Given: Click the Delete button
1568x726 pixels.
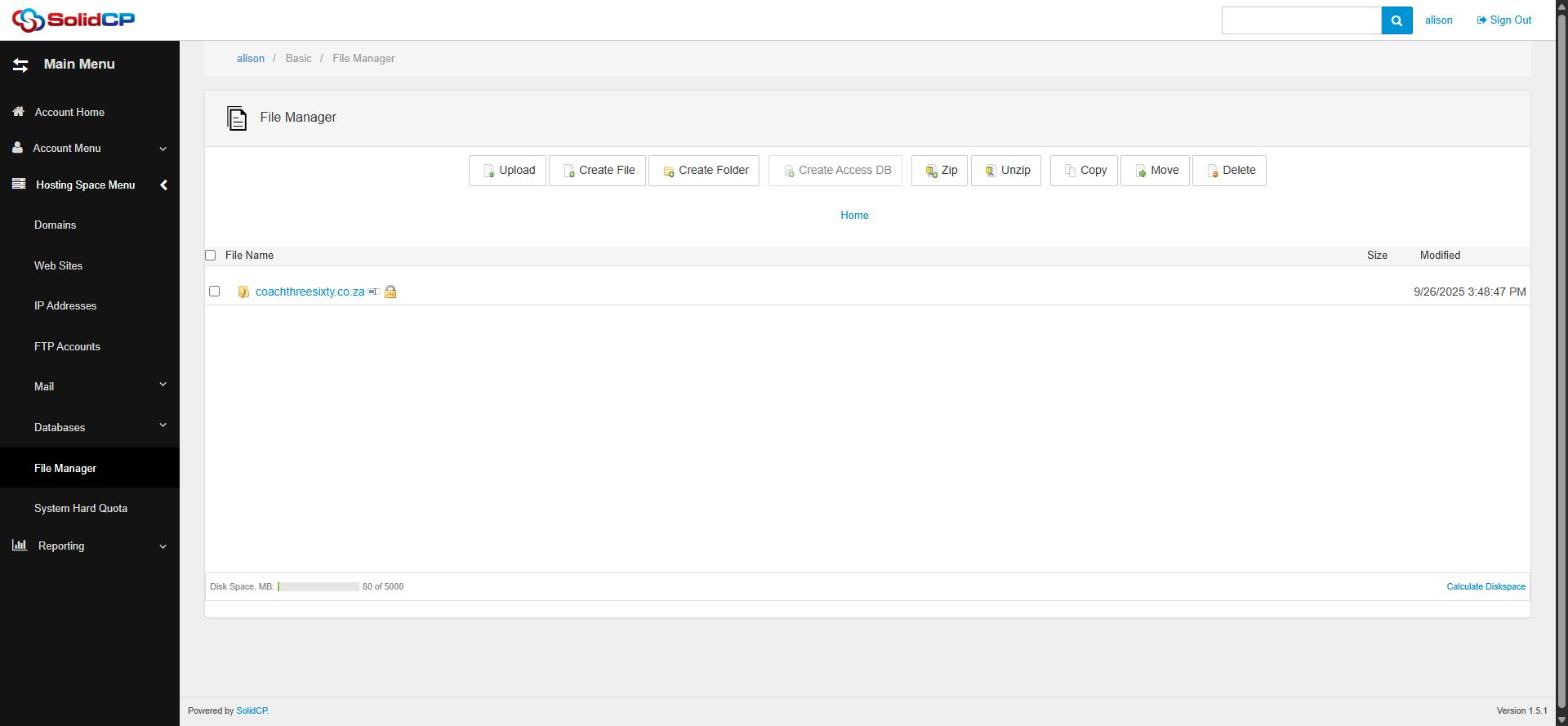Looking at the screenshot, I should click(1229, 170).
